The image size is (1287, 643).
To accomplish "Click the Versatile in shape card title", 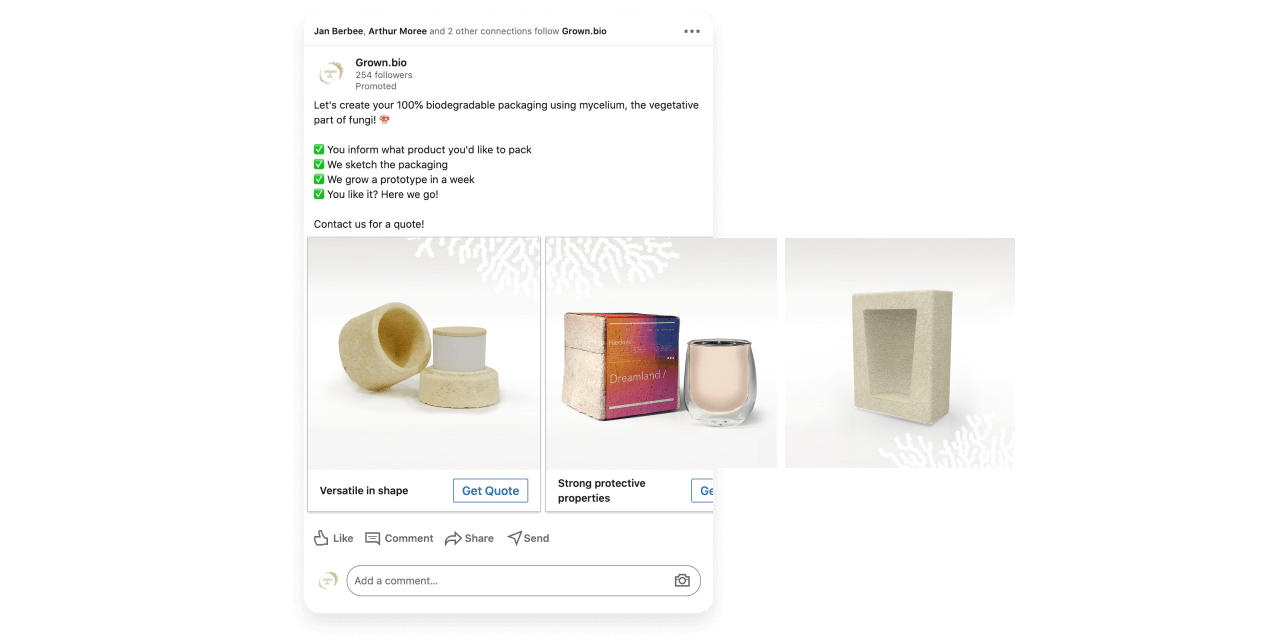I will point(364,490).
